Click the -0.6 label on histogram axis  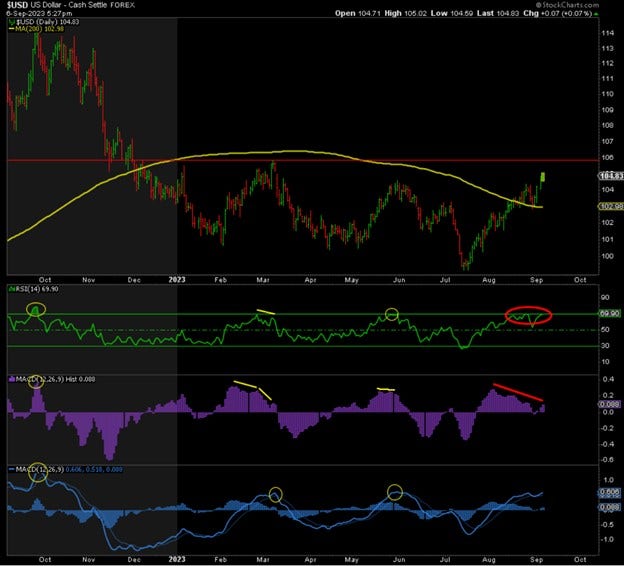(606, 459)
